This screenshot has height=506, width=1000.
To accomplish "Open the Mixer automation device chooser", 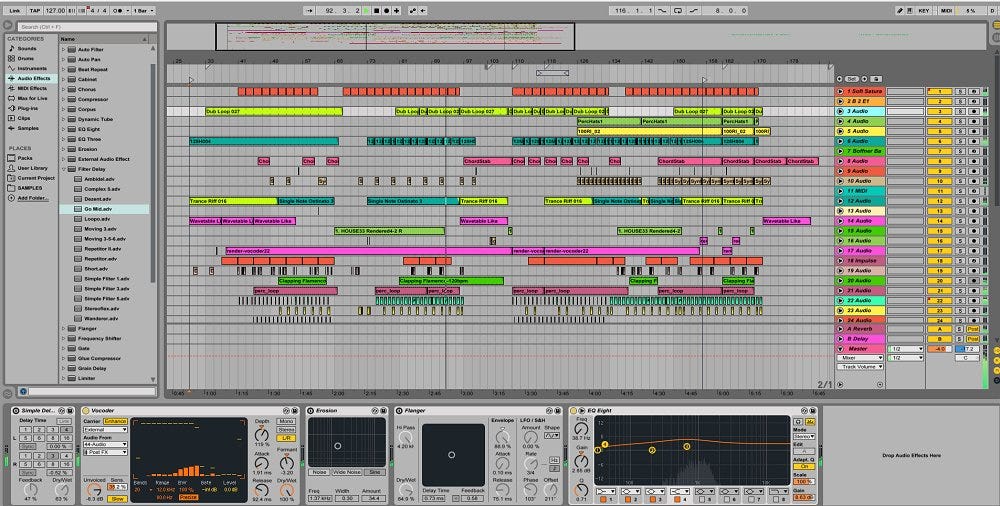I will click(x=860, y=358).
